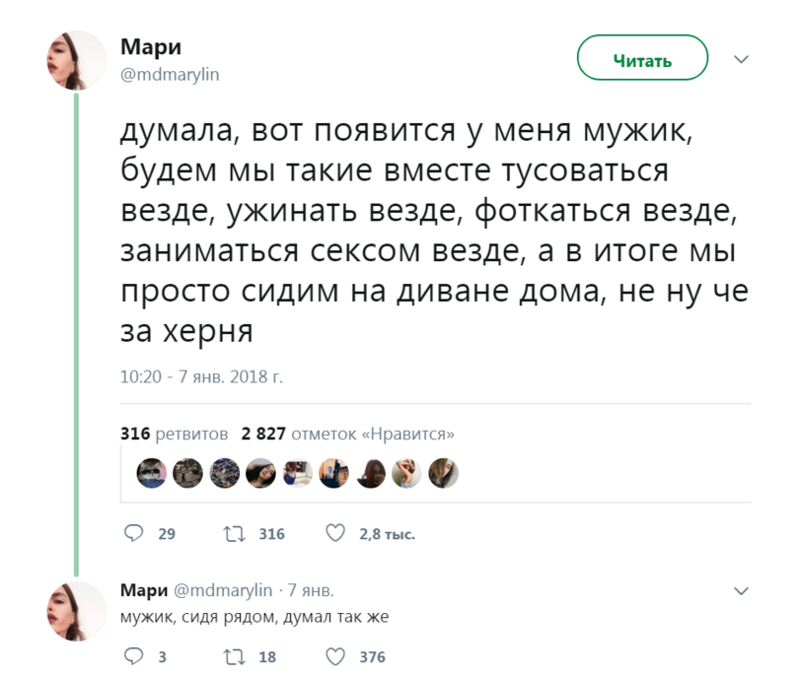Open Мари's avatar on the reply tweet
The height and width of the screenshot is (675, 800).
[x=75, y=612]
